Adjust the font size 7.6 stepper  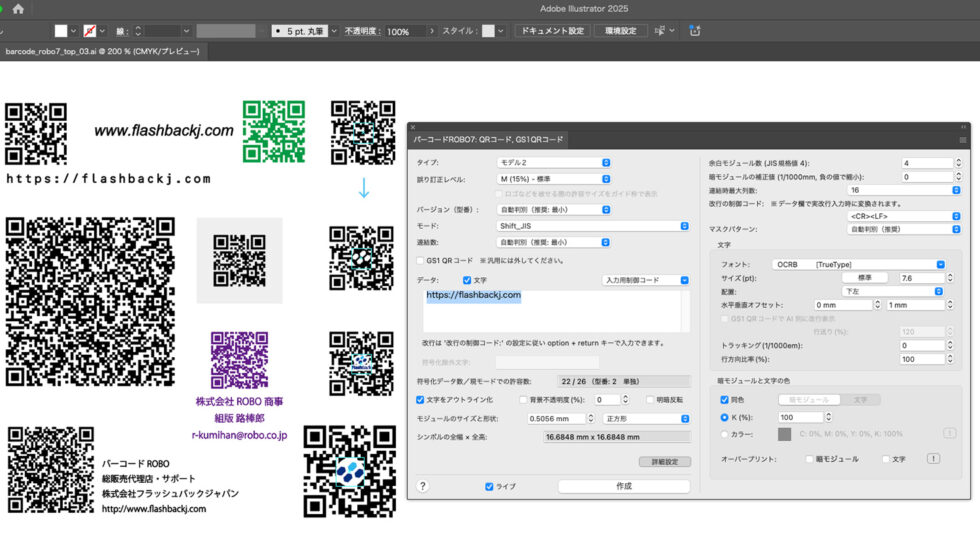pyautogui.click(x=950, y=278)
